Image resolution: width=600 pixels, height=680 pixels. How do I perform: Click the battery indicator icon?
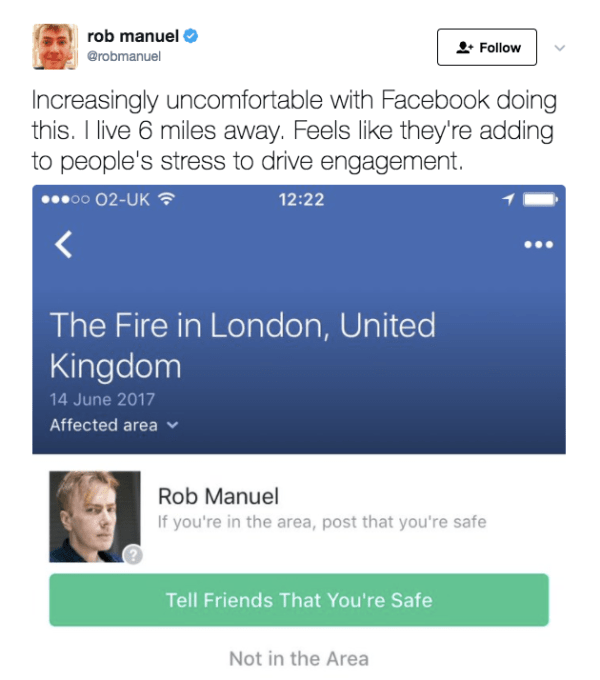540,200
